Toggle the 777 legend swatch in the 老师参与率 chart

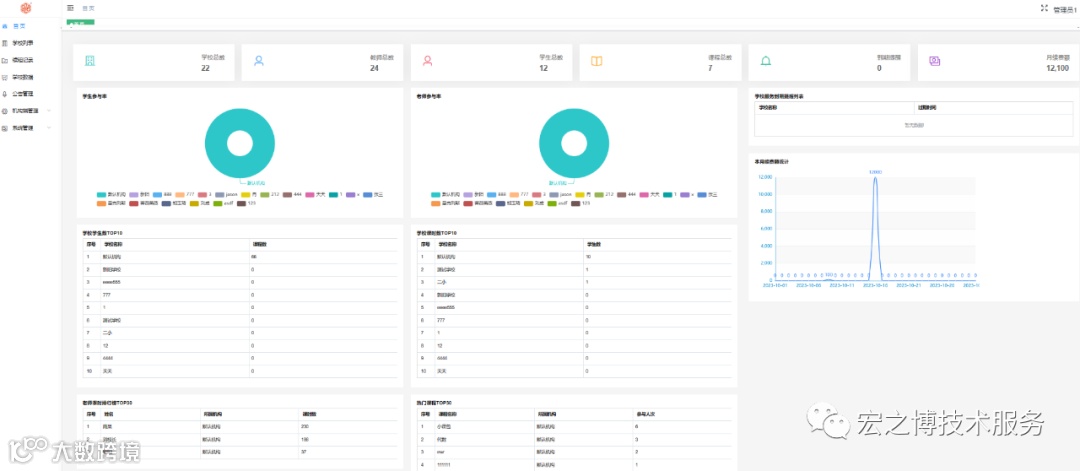(515, 195)
